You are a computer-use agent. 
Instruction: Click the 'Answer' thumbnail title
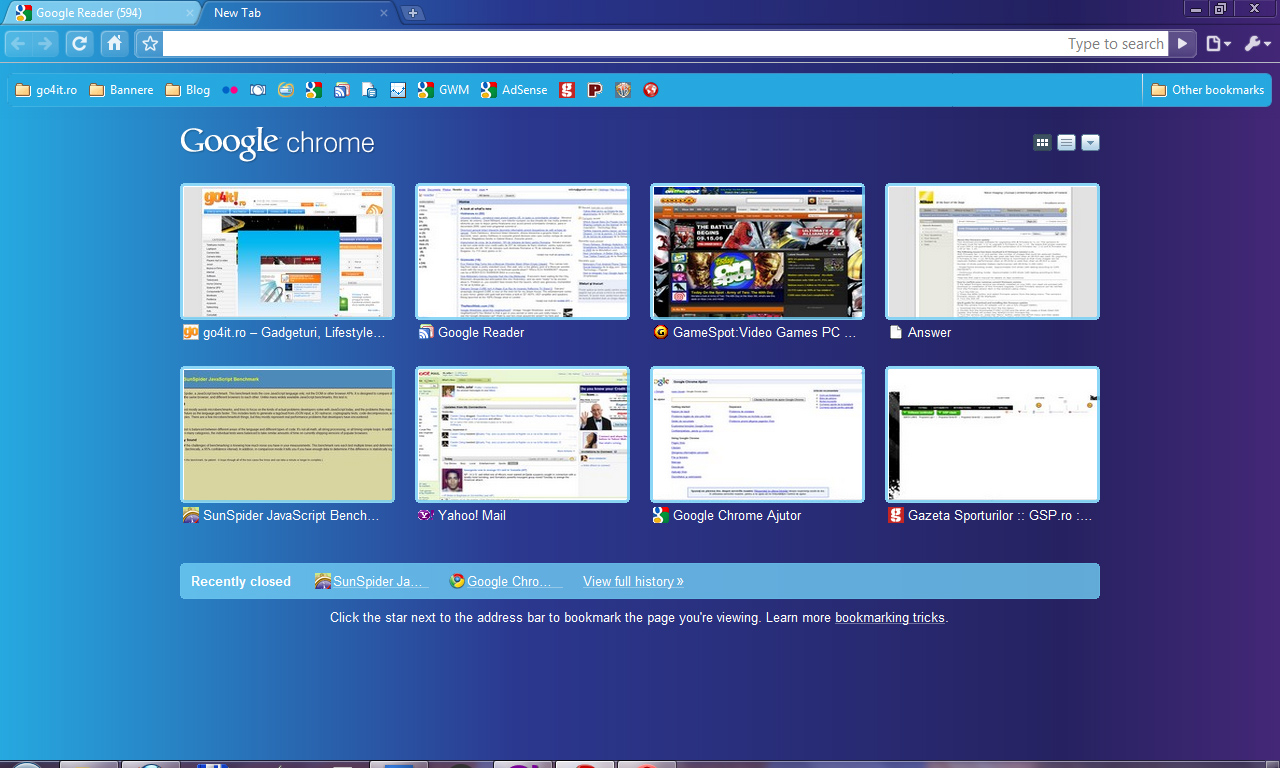click(x=930, y=332)
